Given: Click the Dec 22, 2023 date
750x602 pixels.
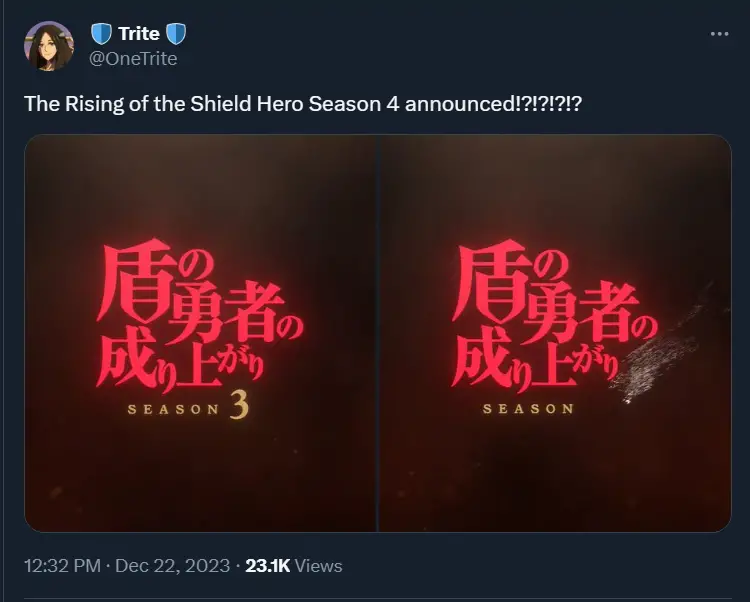Looking at the screenshot, I should click(x=173, y=566).
